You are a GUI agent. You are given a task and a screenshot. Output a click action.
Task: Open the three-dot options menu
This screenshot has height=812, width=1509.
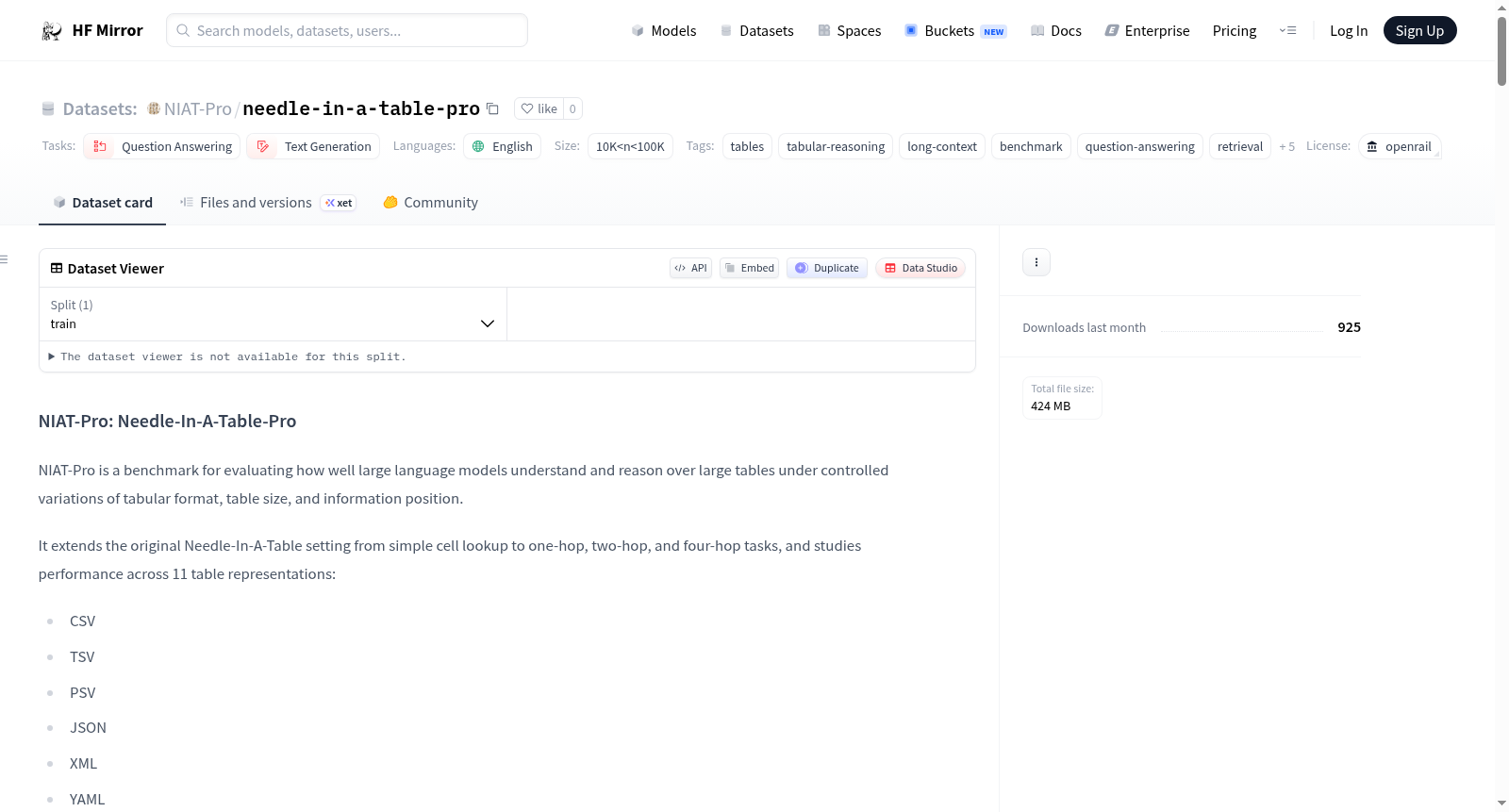tap(1036, 262)
